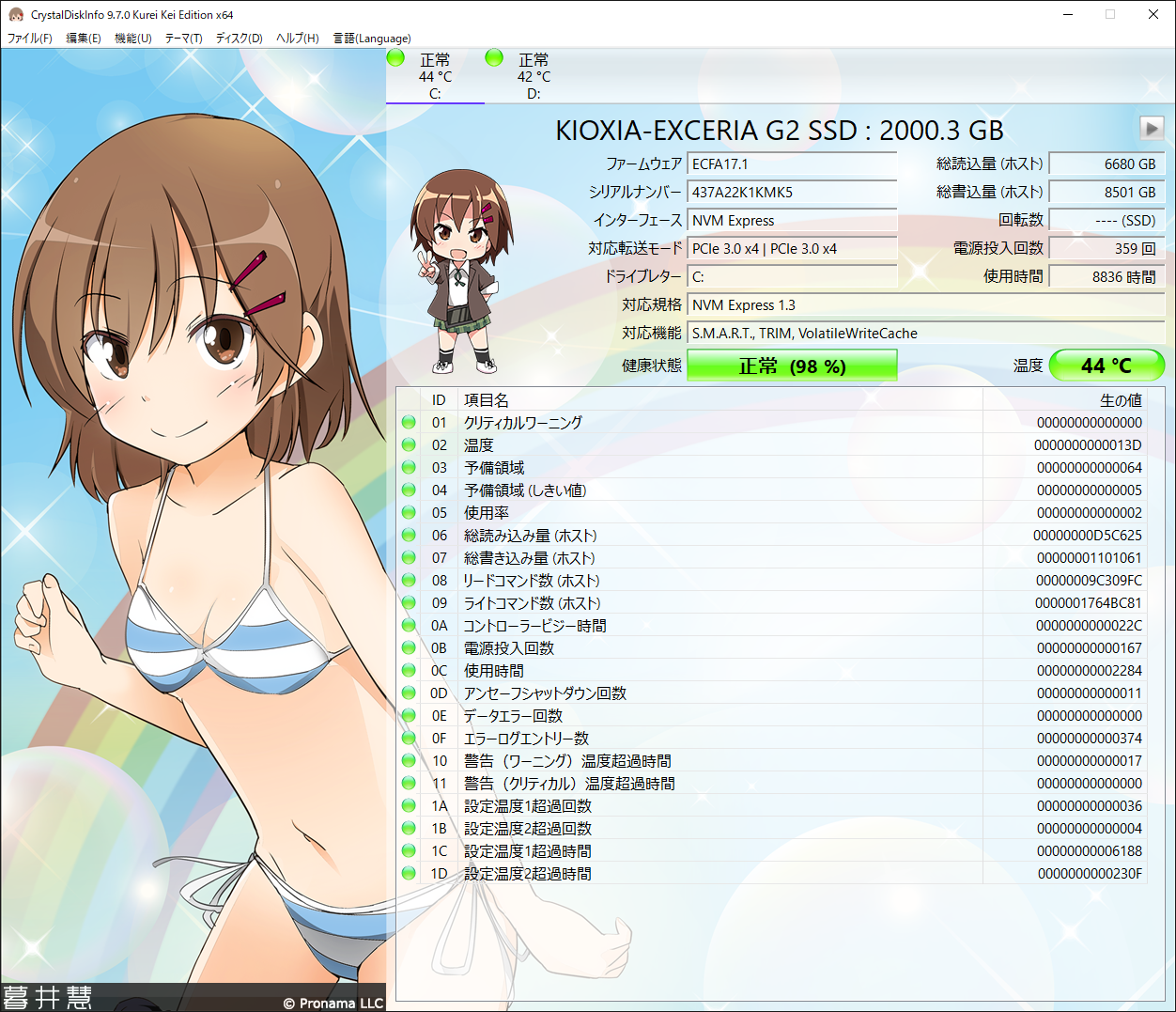
Task: Click status icon for ライトコマンド数 row
Action: coord(409,602)
